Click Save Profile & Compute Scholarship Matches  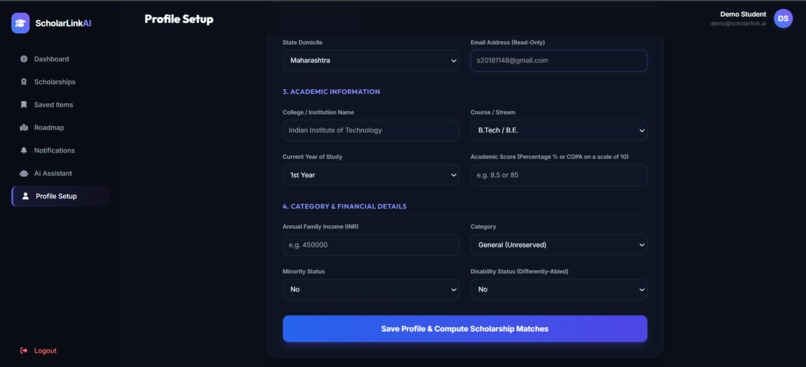pyautogui.click(x=465, y=328)
